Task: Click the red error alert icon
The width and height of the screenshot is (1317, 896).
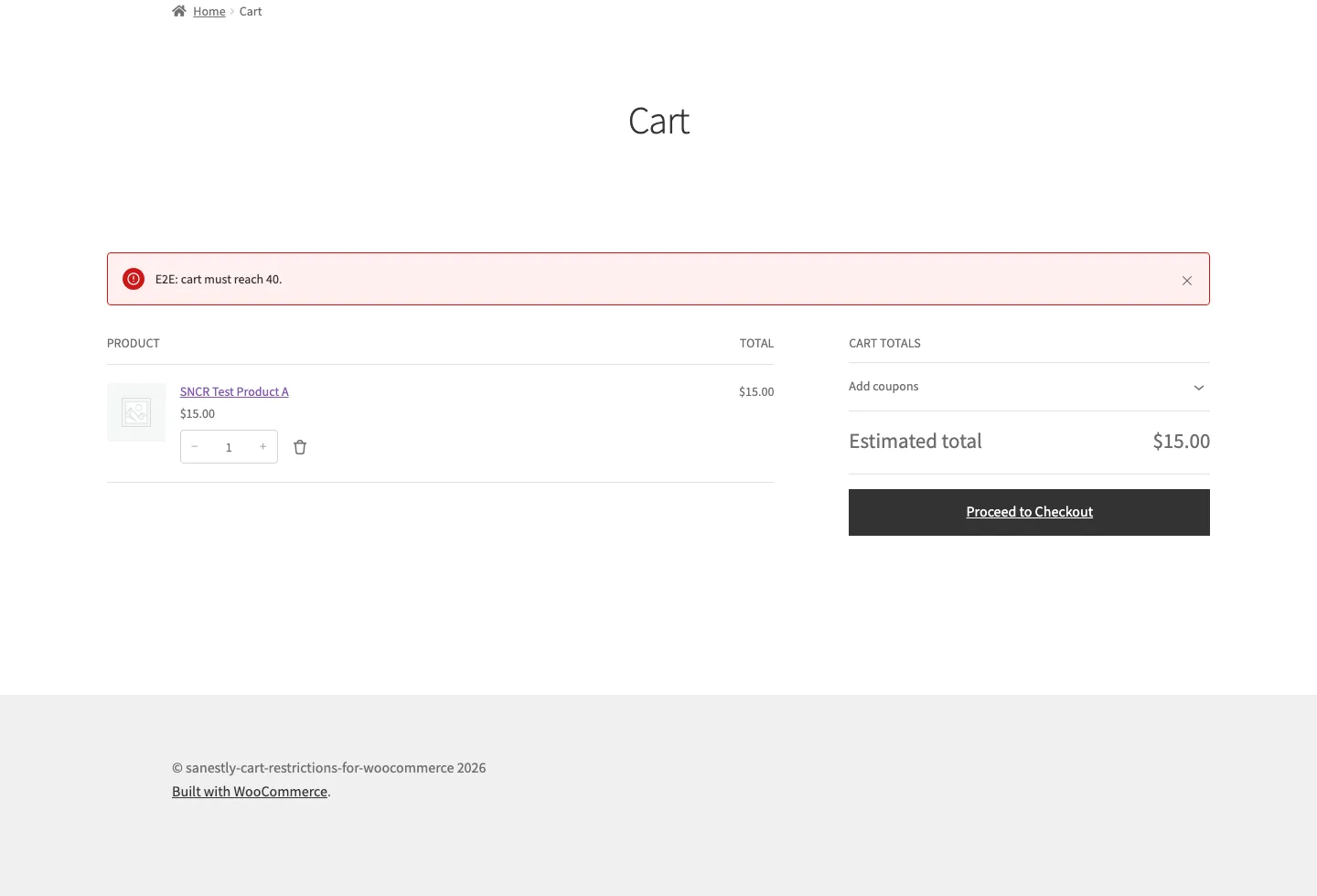Action: 134,279
